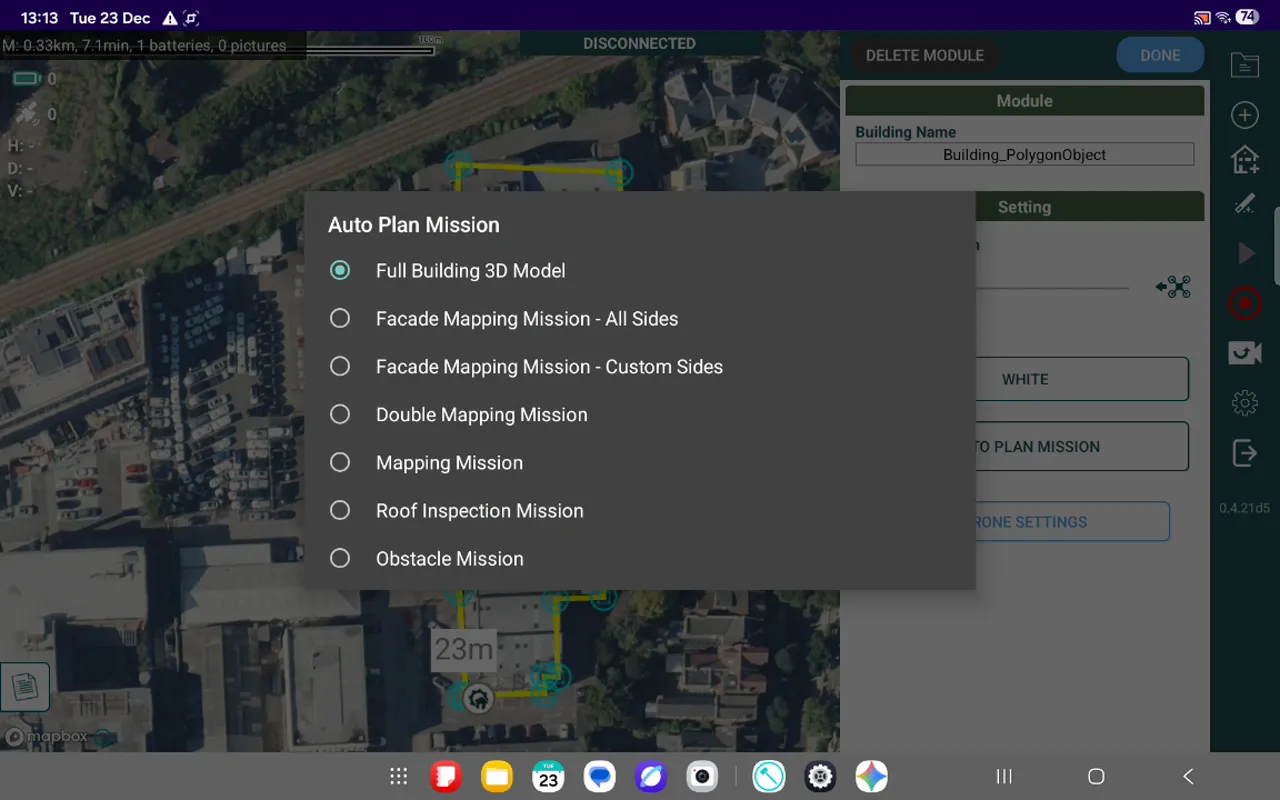Screen dimensions: 1280x800
Task: Open the mission files panel
Action: (x=1245, y=65)
